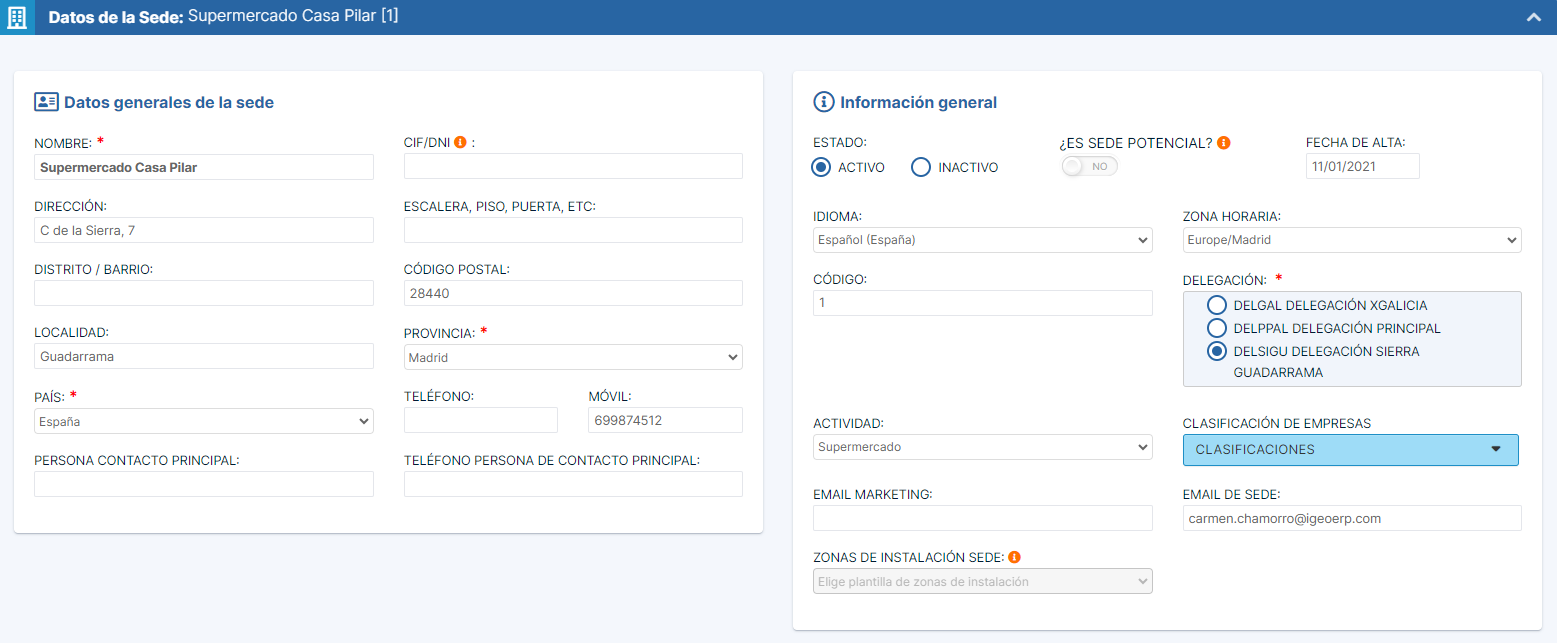This screenshot has width=1557, height=643.
Task: Expand the Clasificaciones dropdown button
Action: click(1350, 450)
